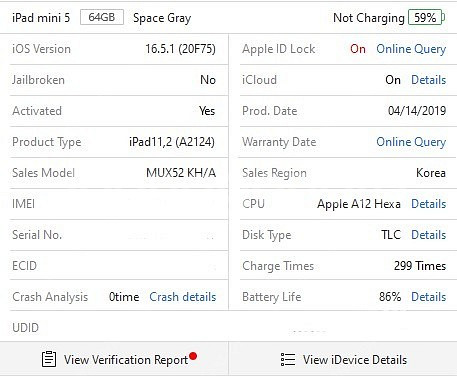
Task: Click the red On Apple ID Lock status
Action: (358, 49)
